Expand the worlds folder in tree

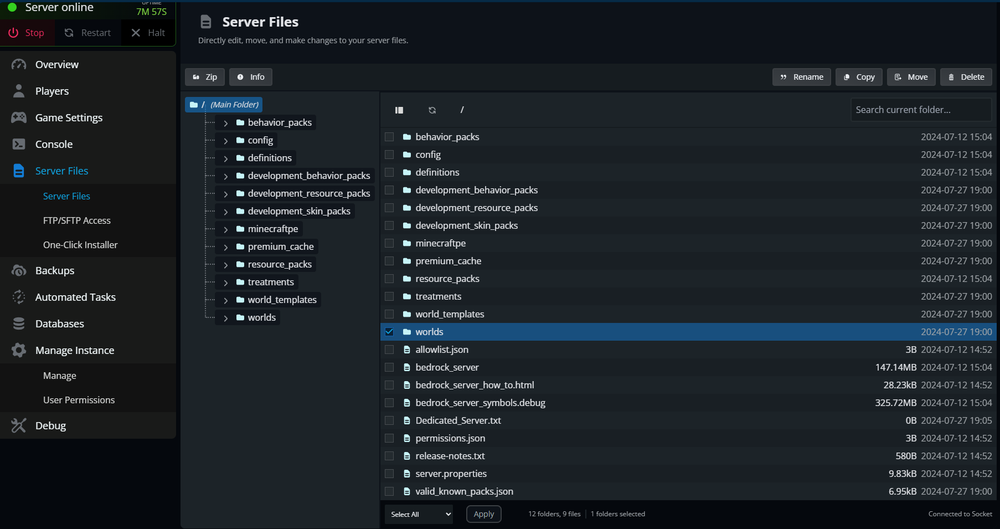click(x=226, y=318)
